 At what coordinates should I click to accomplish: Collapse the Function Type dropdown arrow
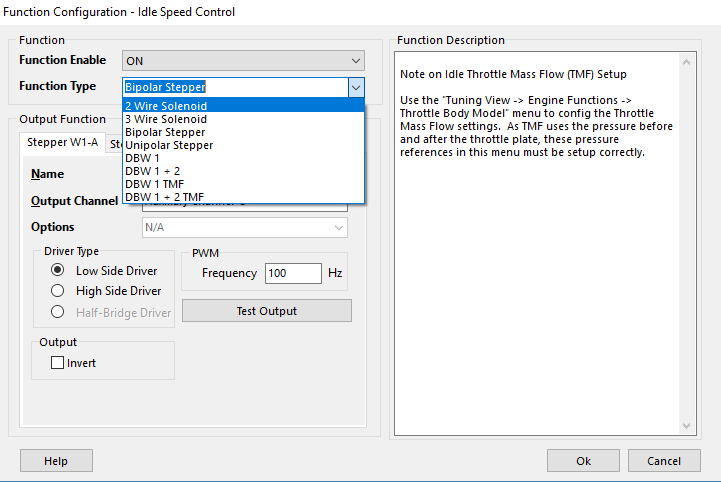(356, 87)
